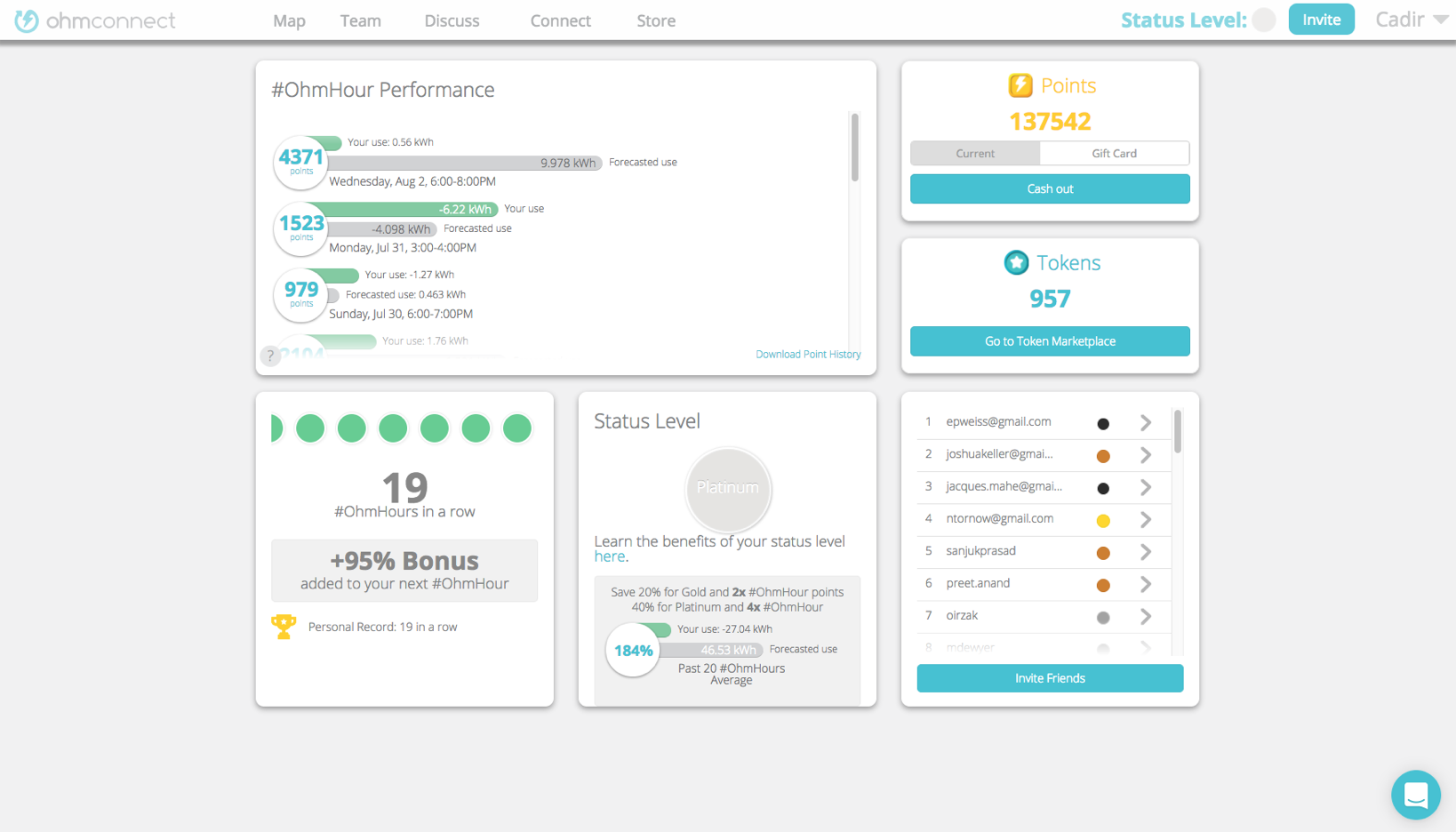Click the 9.978 kWh forecasted use bar

pos(464,163)
